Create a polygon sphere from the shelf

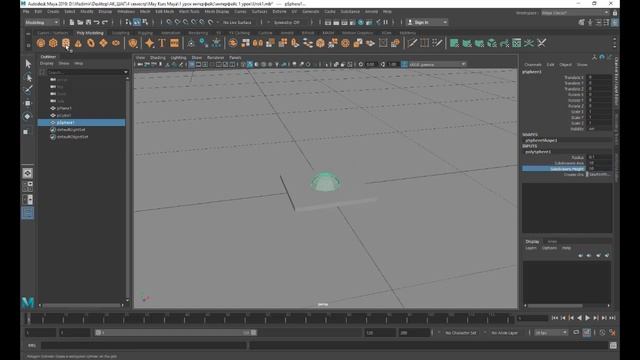tap(41, 43)
